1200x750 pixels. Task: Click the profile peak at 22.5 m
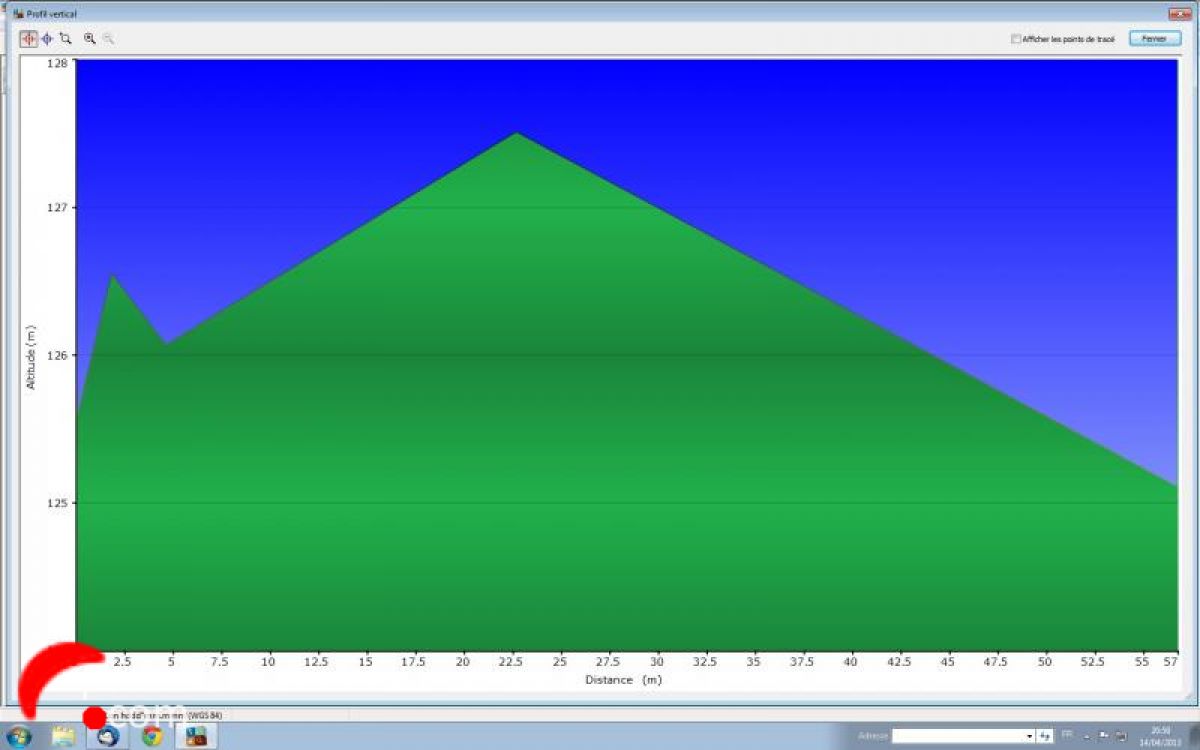pos(516,133)
